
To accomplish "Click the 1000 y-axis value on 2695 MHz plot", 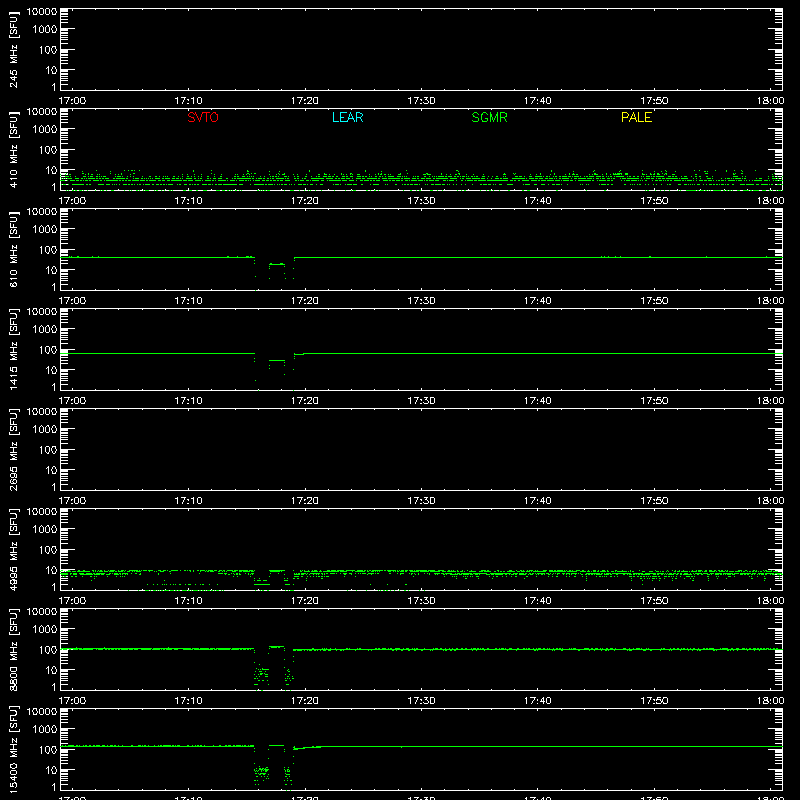I will tap(45, 430).
